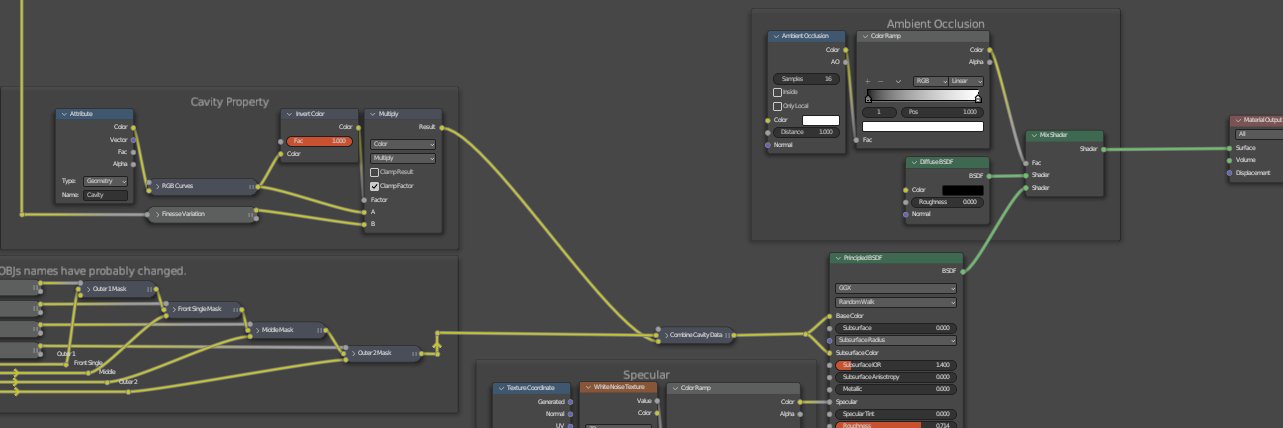Click the grip icon on Combine Cavity Data node
Viewport: 1283px width, 428px height.
tap(728, 335)
